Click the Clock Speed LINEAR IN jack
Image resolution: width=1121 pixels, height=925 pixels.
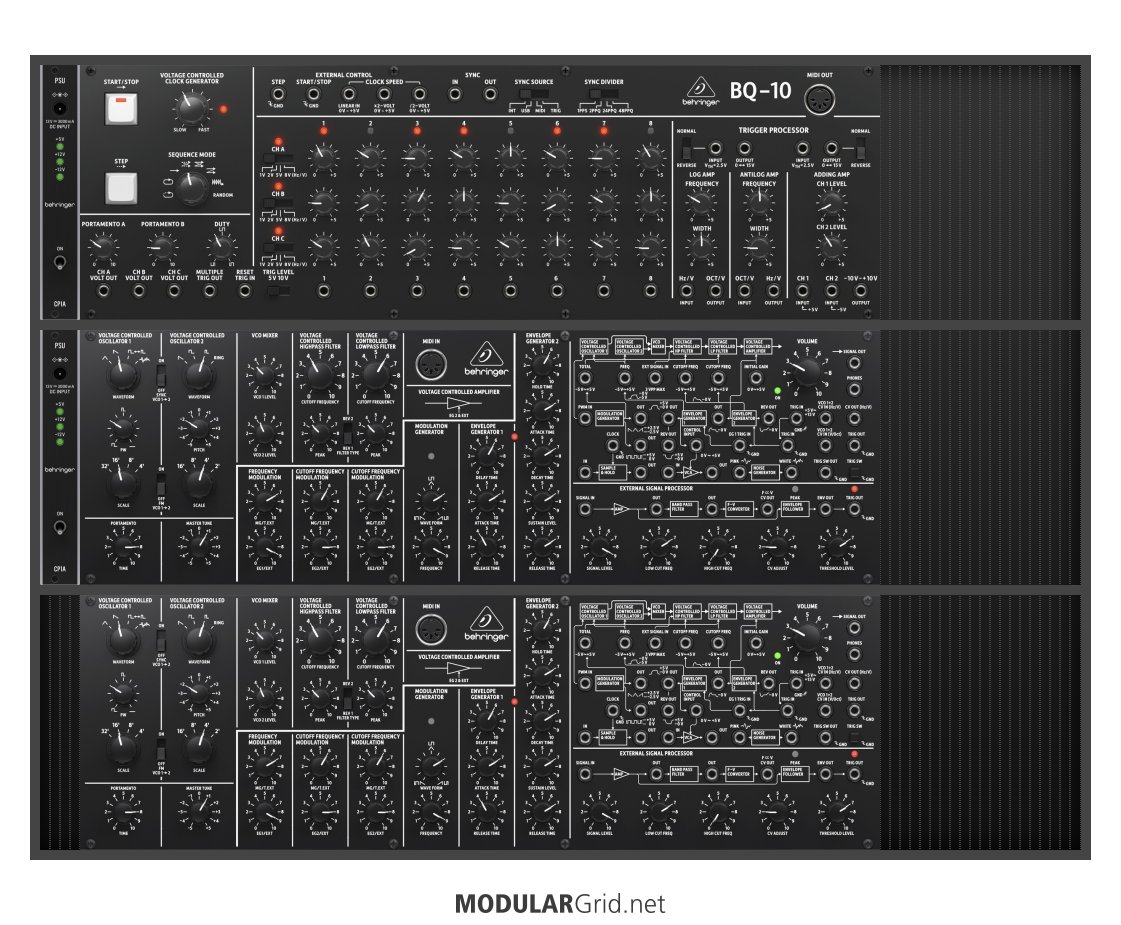[x=349, y=94]
